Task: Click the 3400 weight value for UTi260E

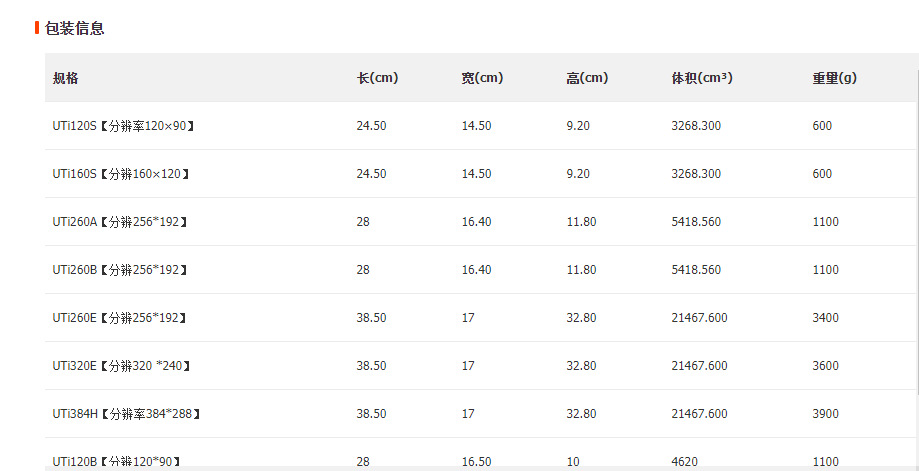Action: click(x=826, y=318)
